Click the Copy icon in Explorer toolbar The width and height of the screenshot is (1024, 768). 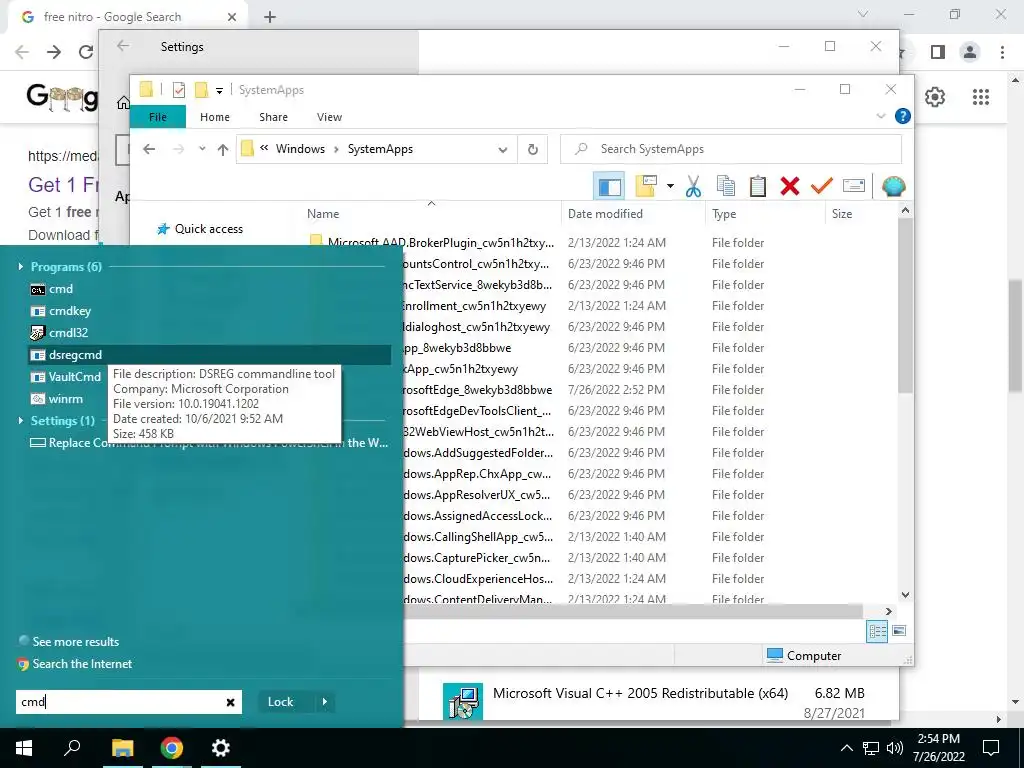tap(726, 187)
